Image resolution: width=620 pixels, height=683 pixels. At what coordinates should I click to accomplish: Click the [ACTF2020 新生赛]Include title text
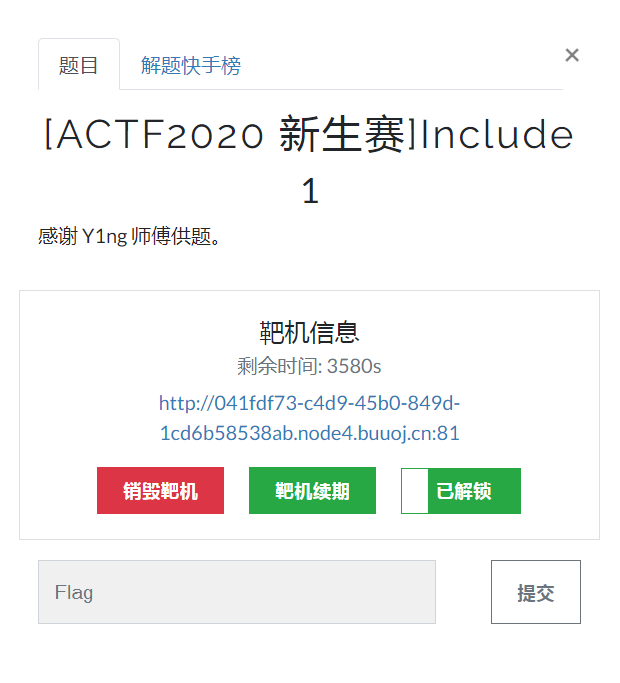pos(309,135)
